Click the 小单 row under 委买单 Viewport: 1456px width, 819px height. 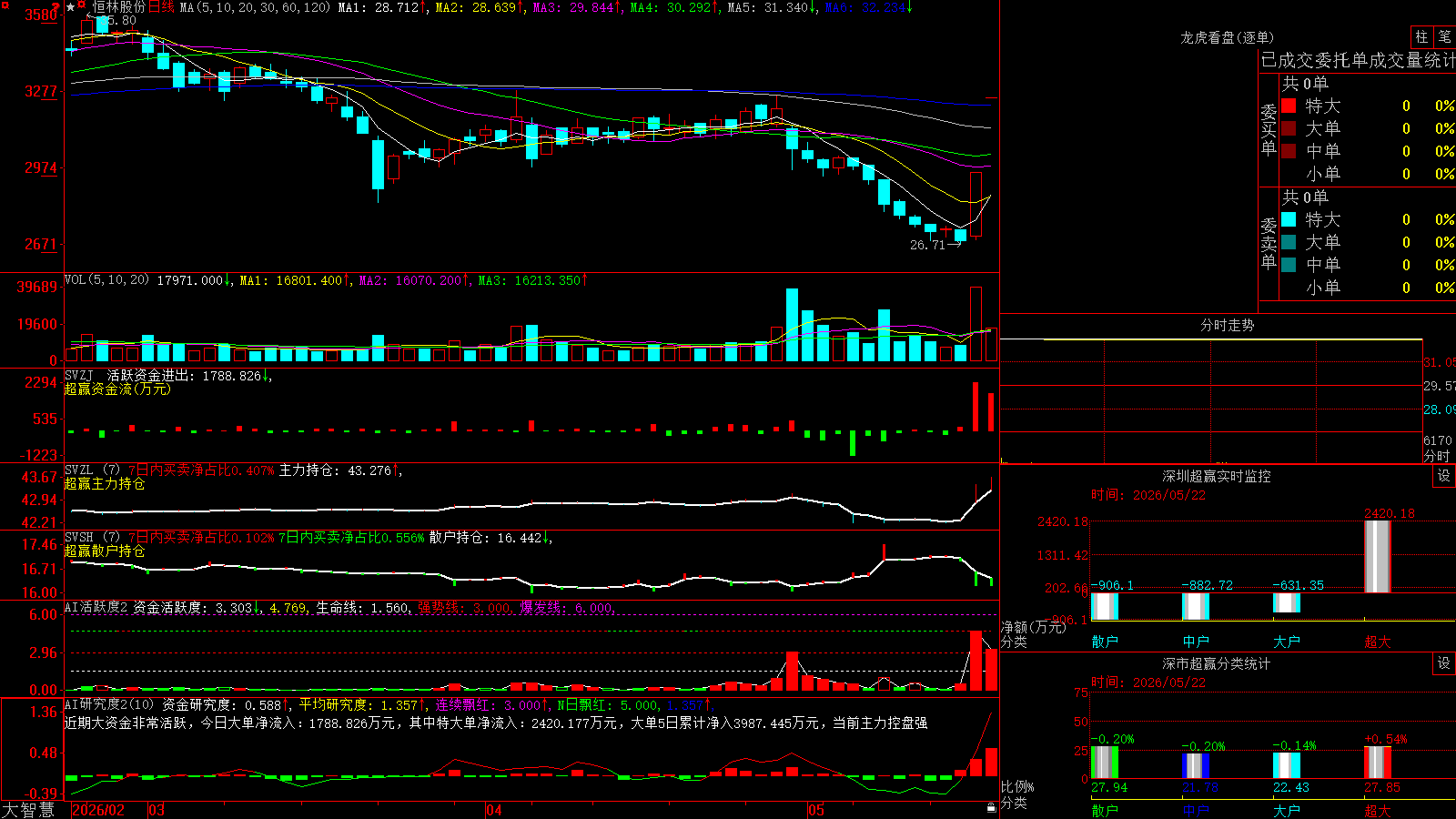(x=1368, y=174)
